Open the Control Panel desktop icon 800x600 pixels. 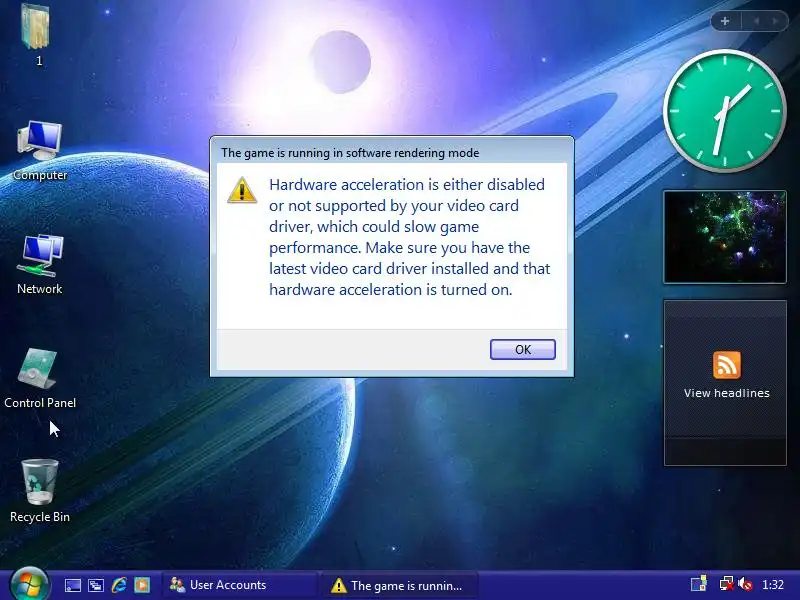pos(40,379)
